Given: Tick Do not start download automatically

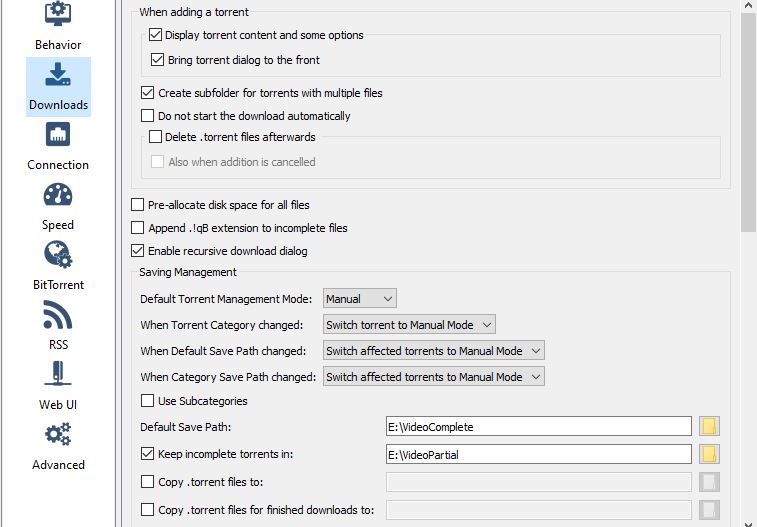Looking at the screenshot, I should [x=147, y=116].
